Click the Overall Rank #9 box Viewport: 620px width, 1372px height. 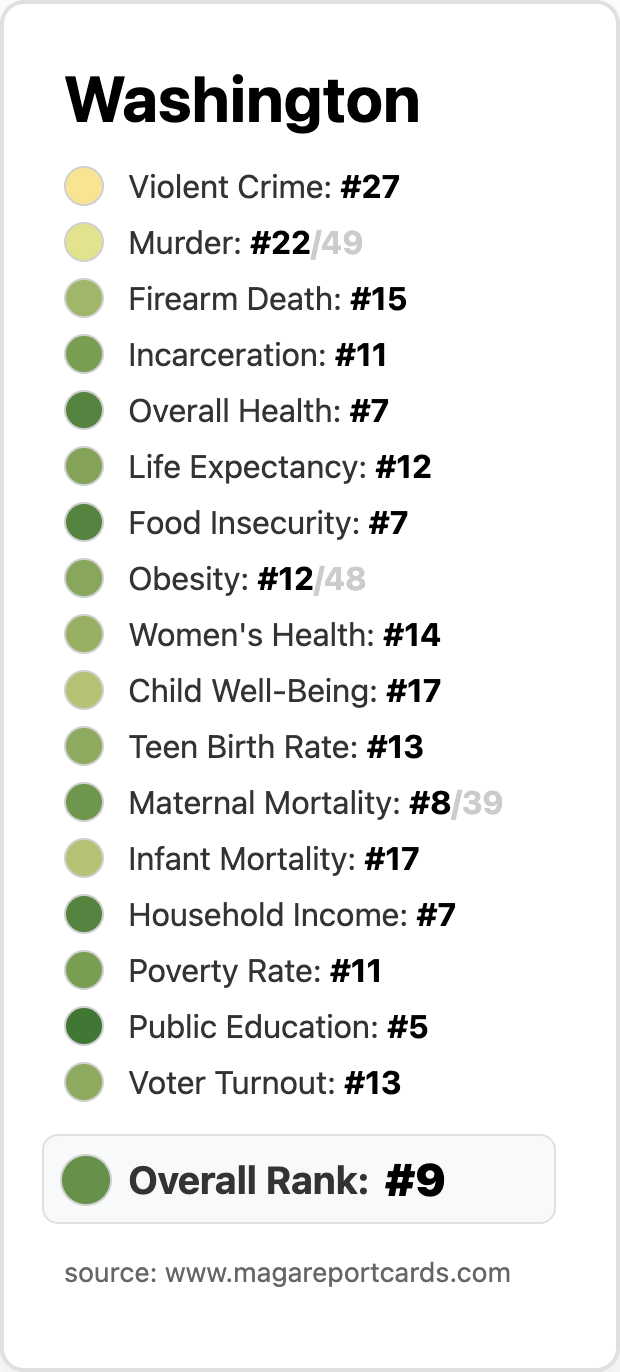point(299,1179)
